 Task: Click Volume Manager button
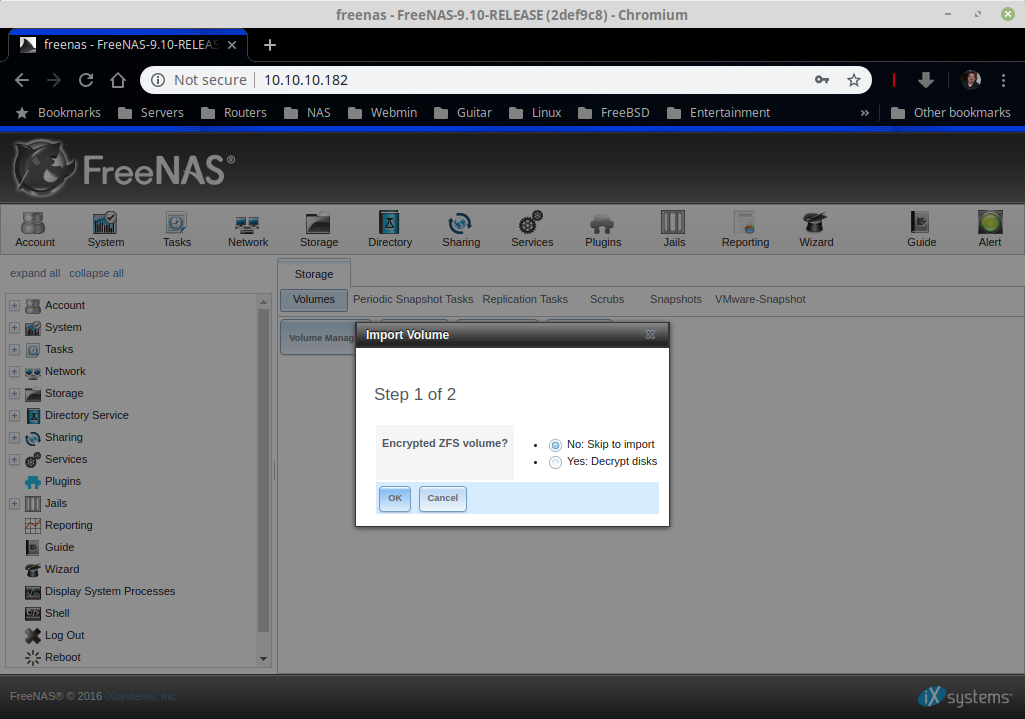pos(320,338)
